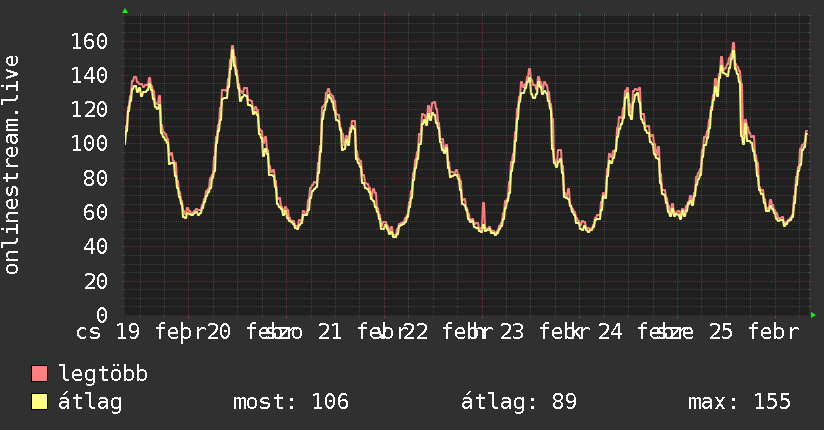Click the 'most: 106' current value
This screenshot has width=824, height=430.
point(291,402)
